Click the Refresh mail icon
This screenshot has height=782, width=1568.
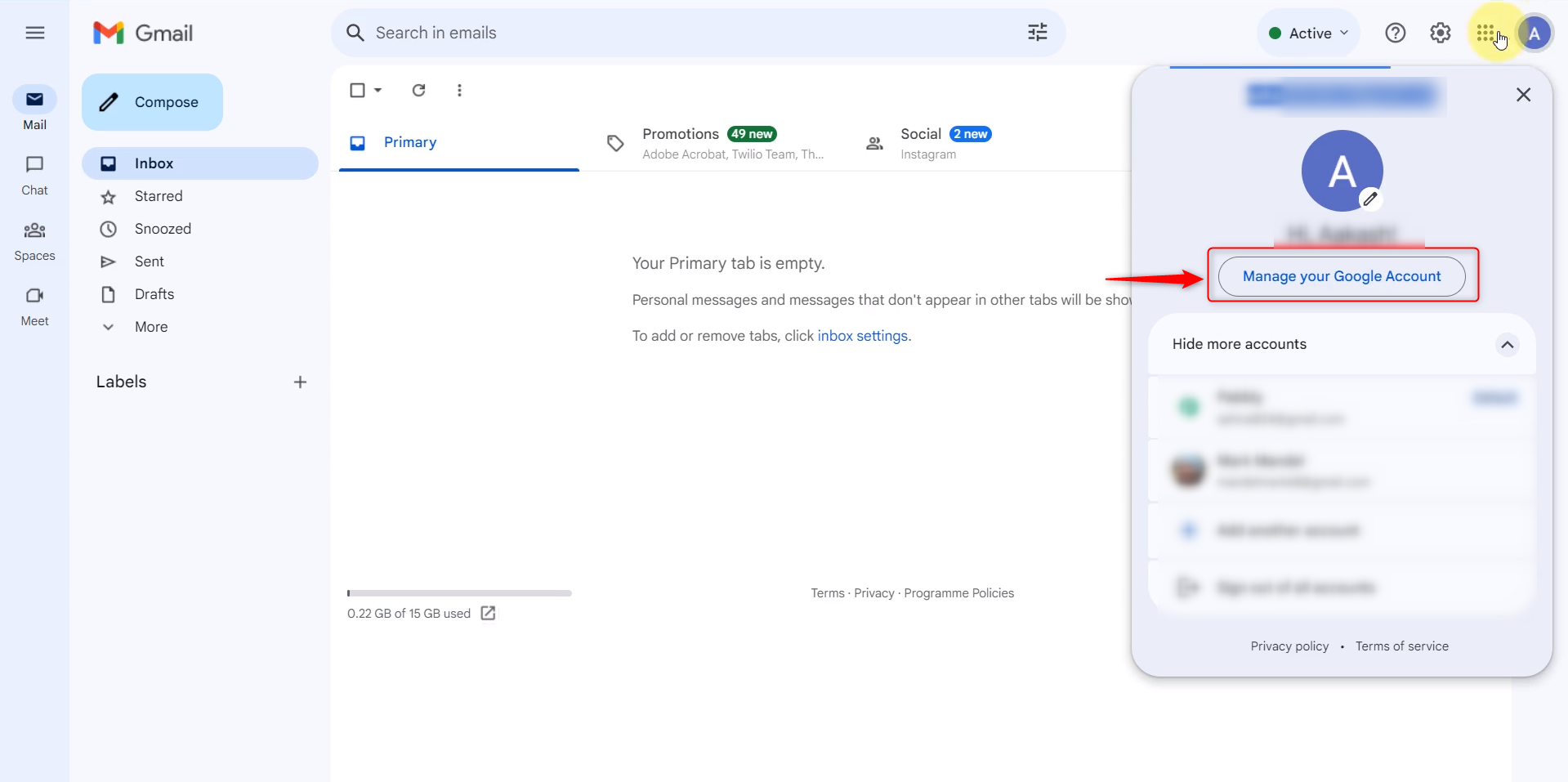418,90
